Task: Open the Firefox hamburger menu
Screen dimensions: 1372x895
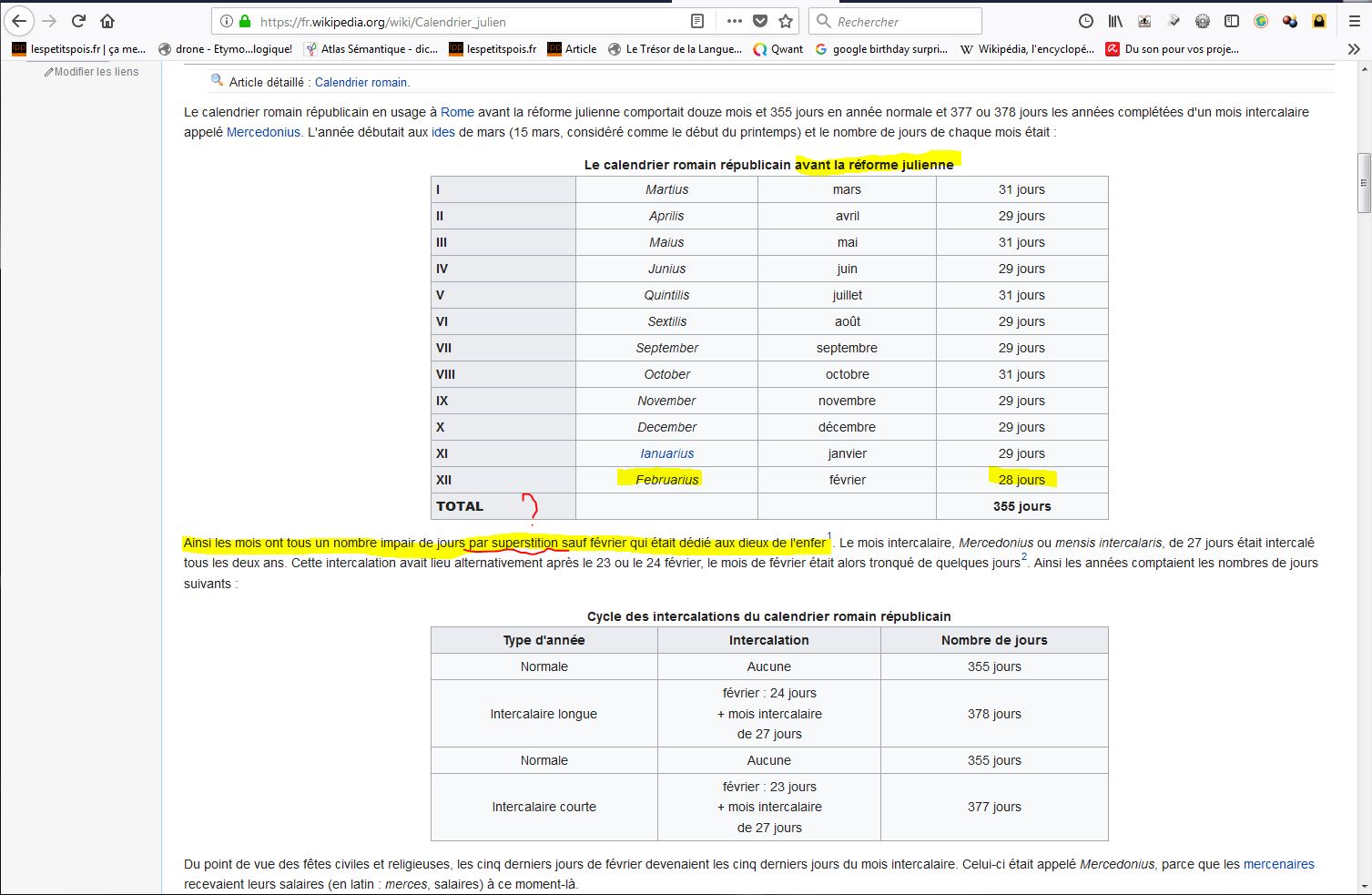Action: 1354,21
